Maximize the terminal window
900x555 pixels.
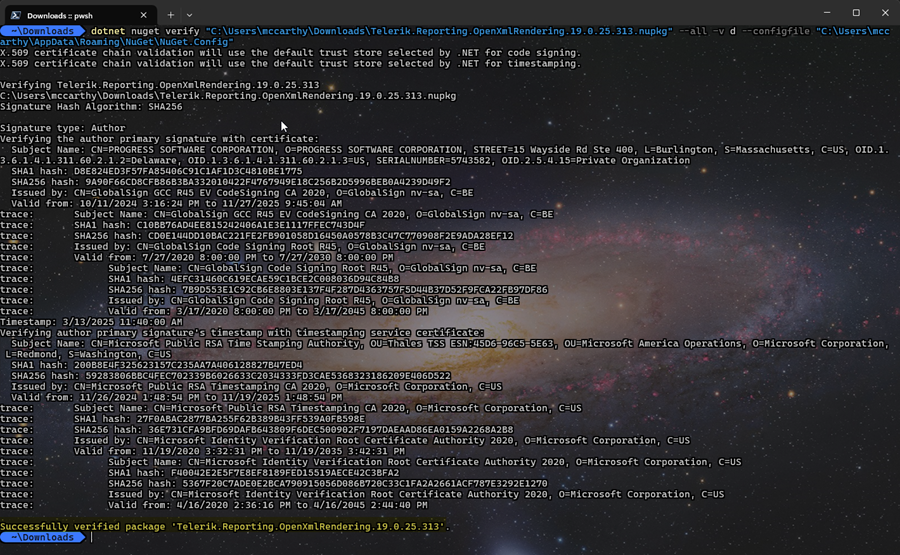coord(856,13)
